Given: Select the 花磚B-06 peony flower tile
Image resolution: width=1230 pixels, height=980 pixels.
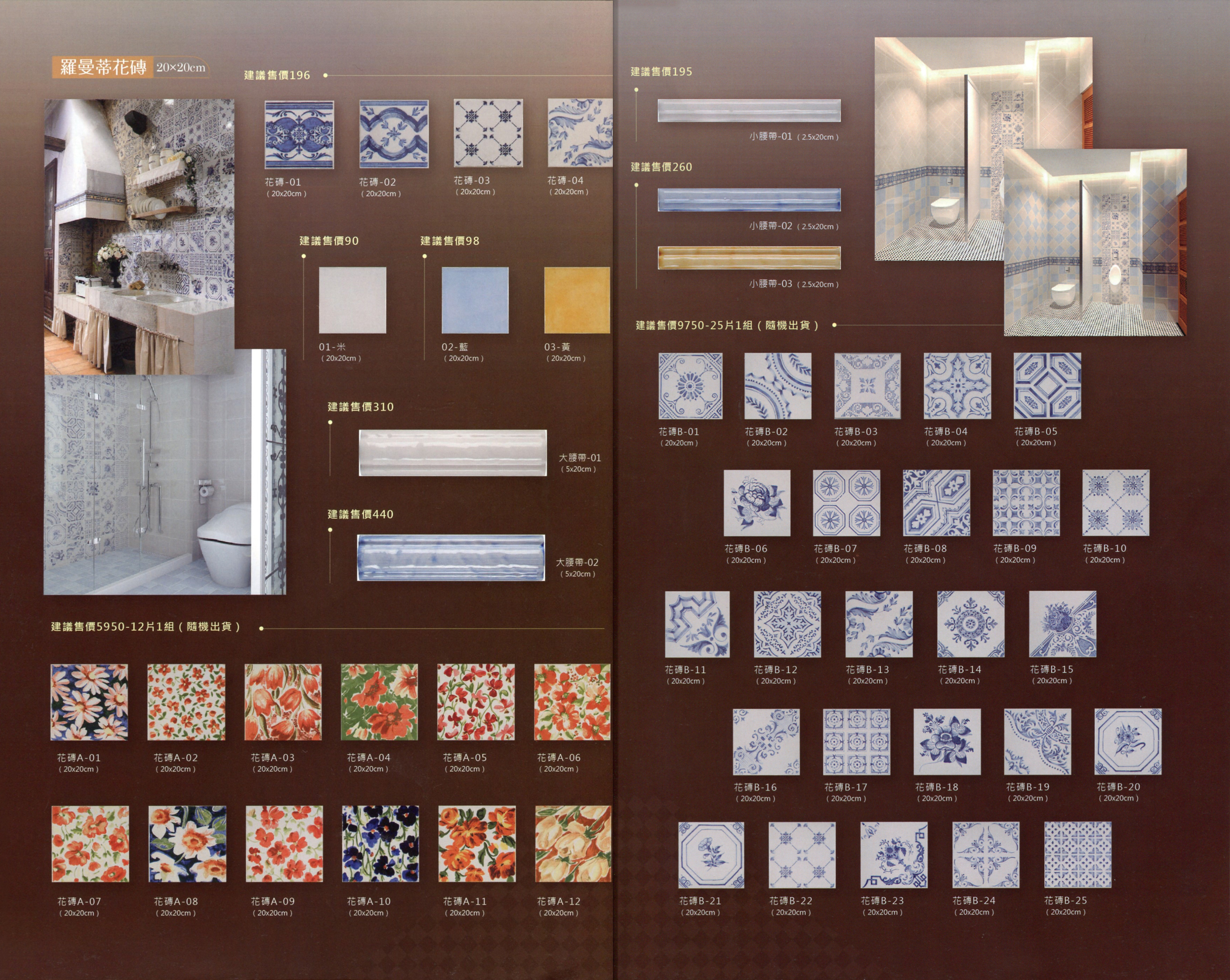Looking at the screenshot, I should pos(756,502).
